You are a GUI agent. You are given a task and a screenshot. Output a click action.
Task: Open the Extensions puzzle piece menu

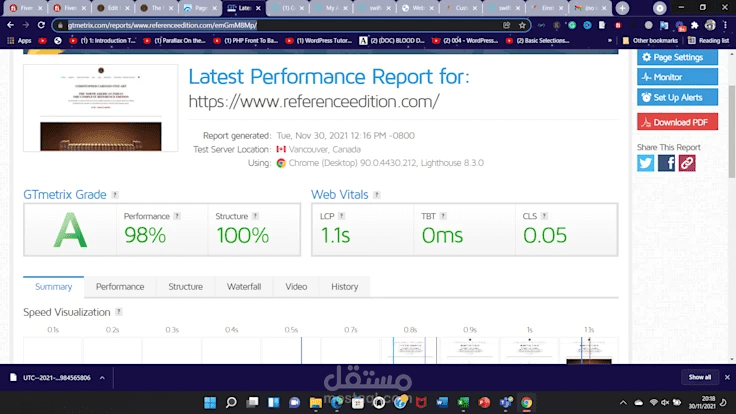(695, 25)
